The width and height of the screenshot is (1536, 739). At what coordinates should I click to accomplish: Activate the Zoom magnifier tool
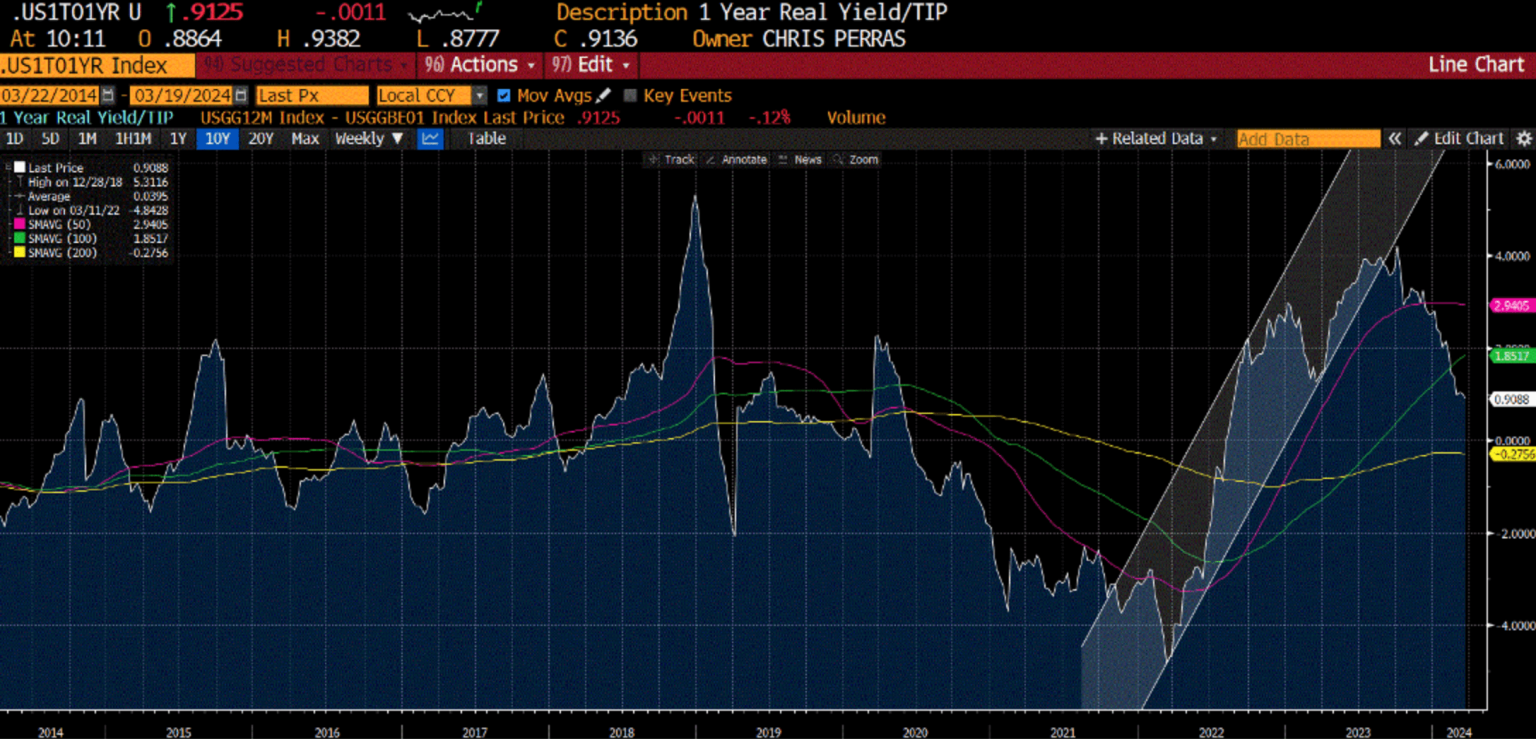click(x=858, y=159)
